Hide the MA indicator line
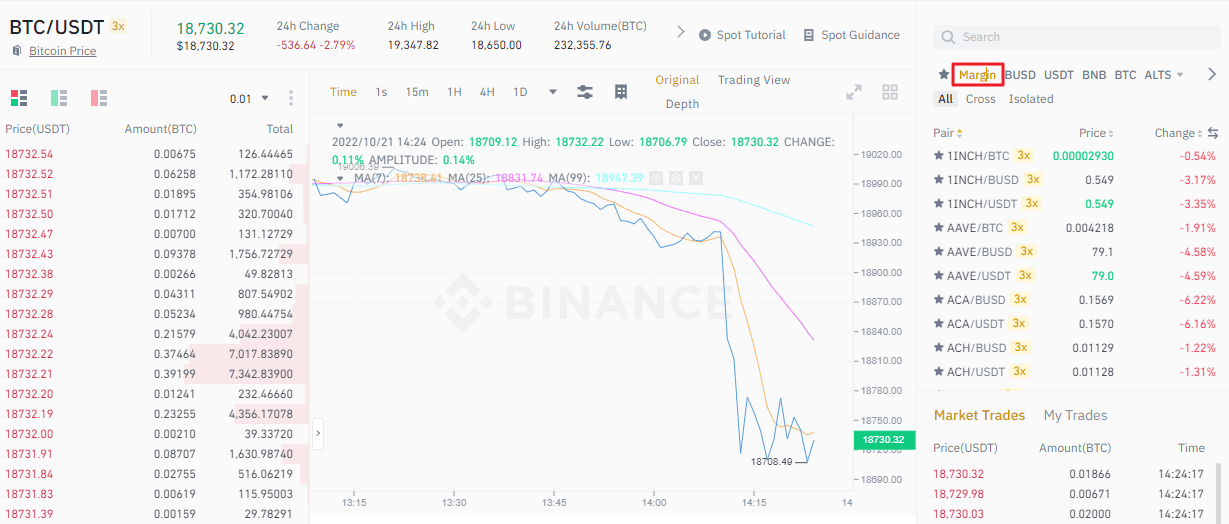 pyautogui.click(x=657, y=178)
